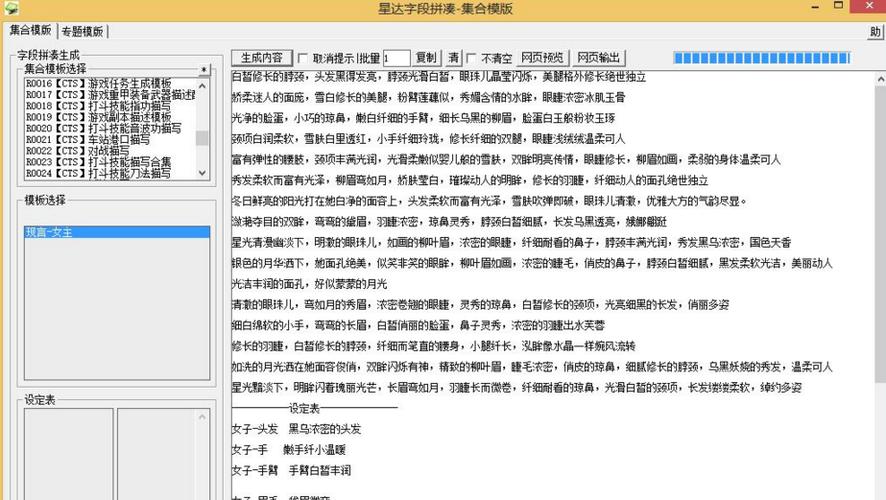Select R0017 游戏重甲装备武器描述
Image resolution: width=886 pixels, height=500 pixels.
(x=110, y=94)
